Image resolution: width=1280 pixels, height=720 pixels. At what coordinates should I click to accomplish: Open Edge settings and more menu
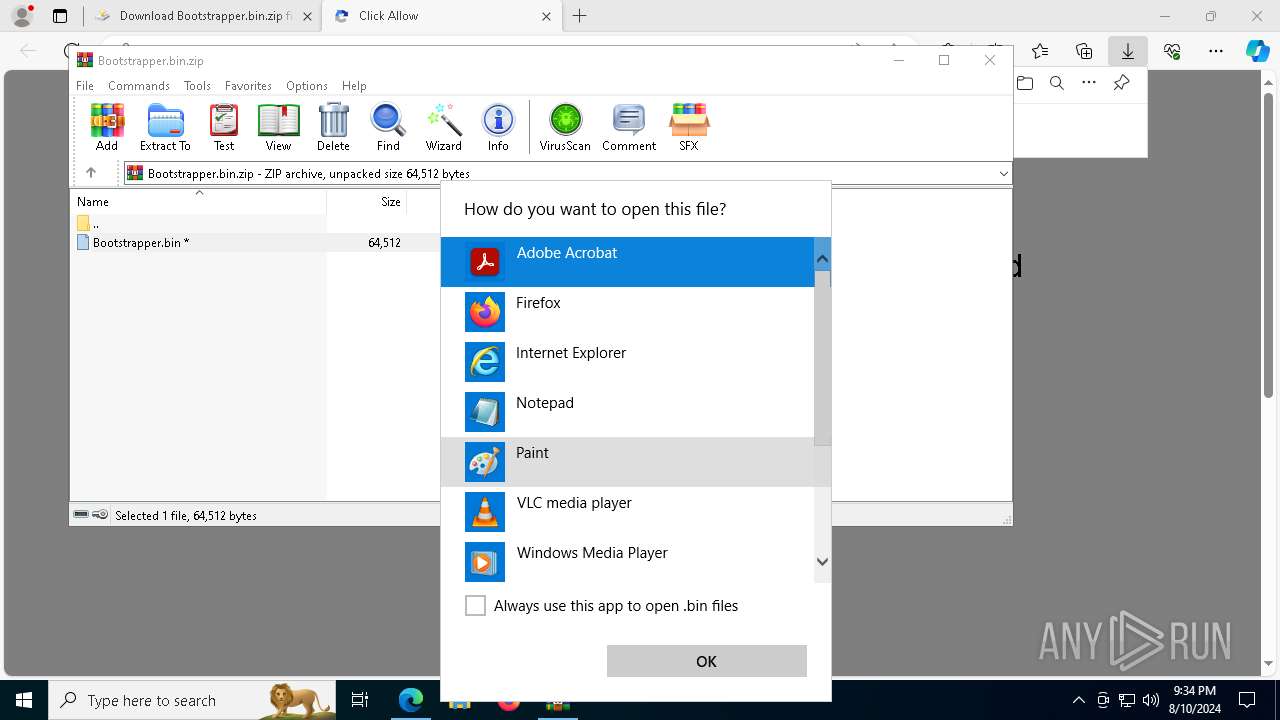(1216, 51)
